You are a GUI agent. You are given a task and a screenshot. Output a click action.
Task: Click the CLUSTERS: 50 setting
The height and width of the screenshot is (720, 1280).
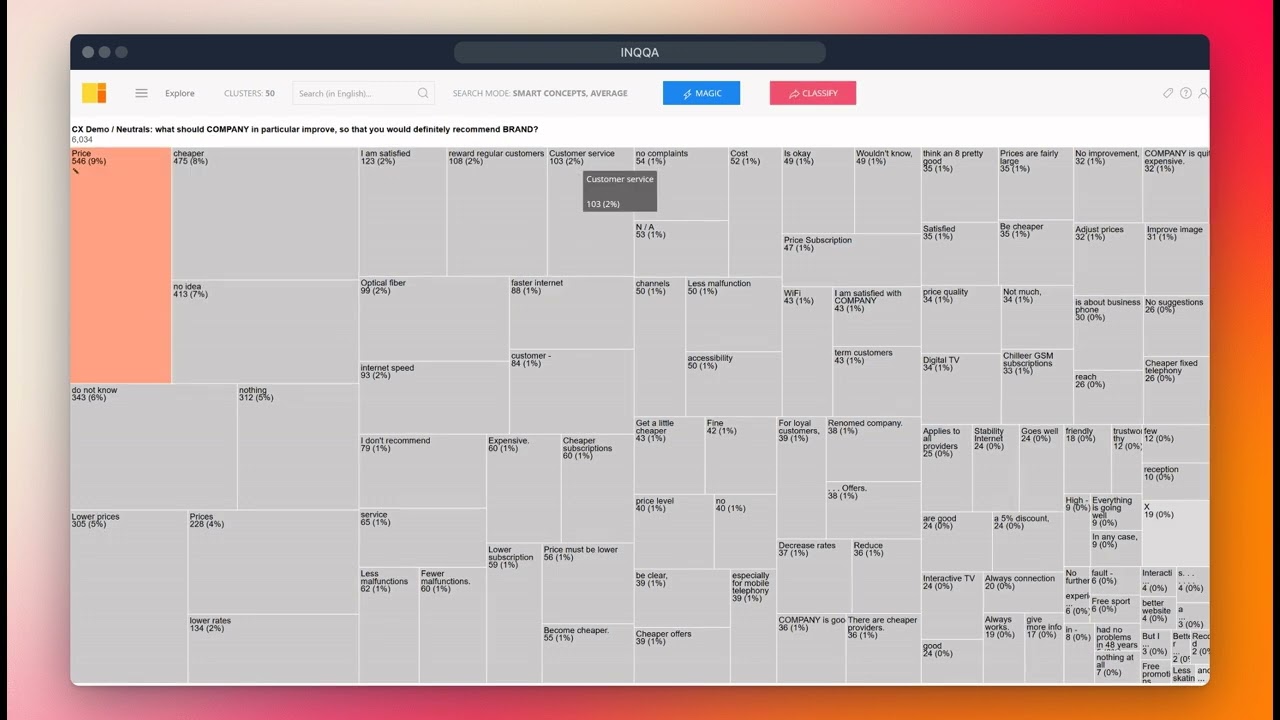[x=249, y=93]
